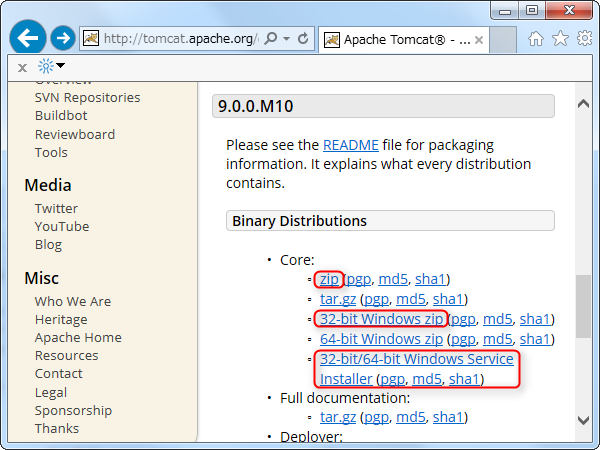Click the vertical scrollbar thumb
The height and width of the screenshot is (450, 600).
click(x=583, y=306)
